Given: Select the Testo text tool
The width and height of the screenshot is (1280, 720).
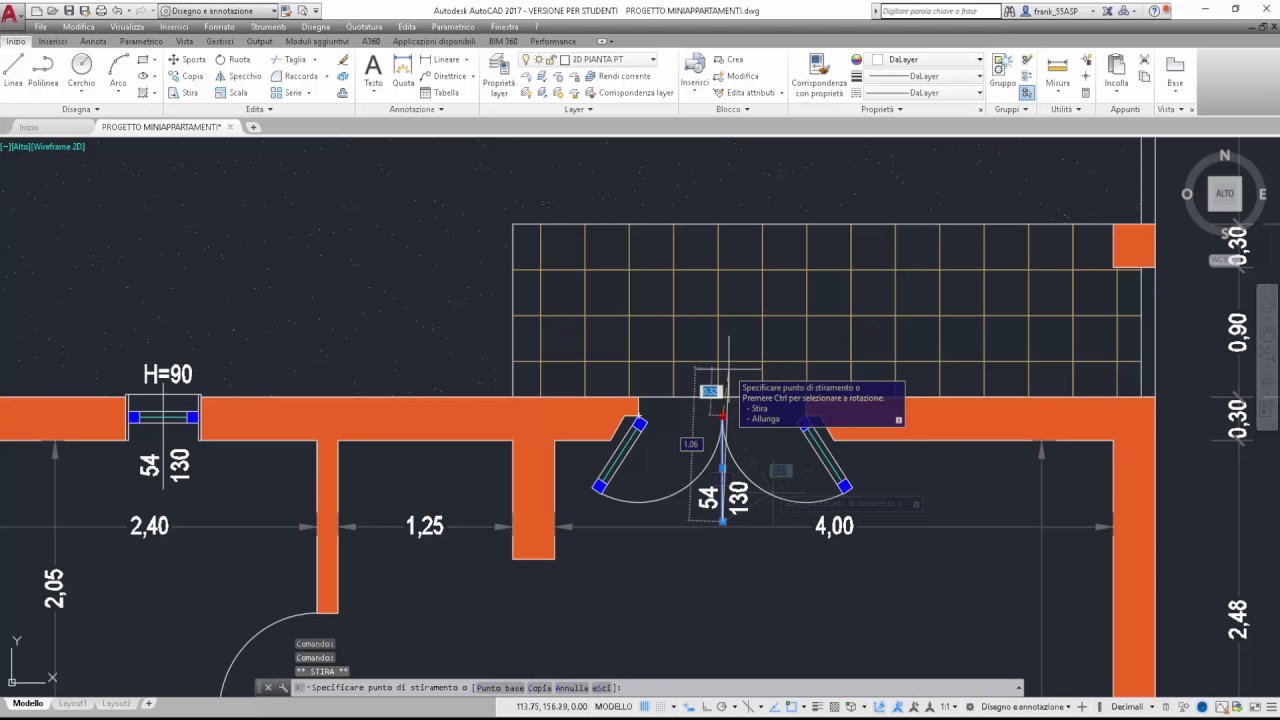Looking at the screenshot, I should pos(373,71).
